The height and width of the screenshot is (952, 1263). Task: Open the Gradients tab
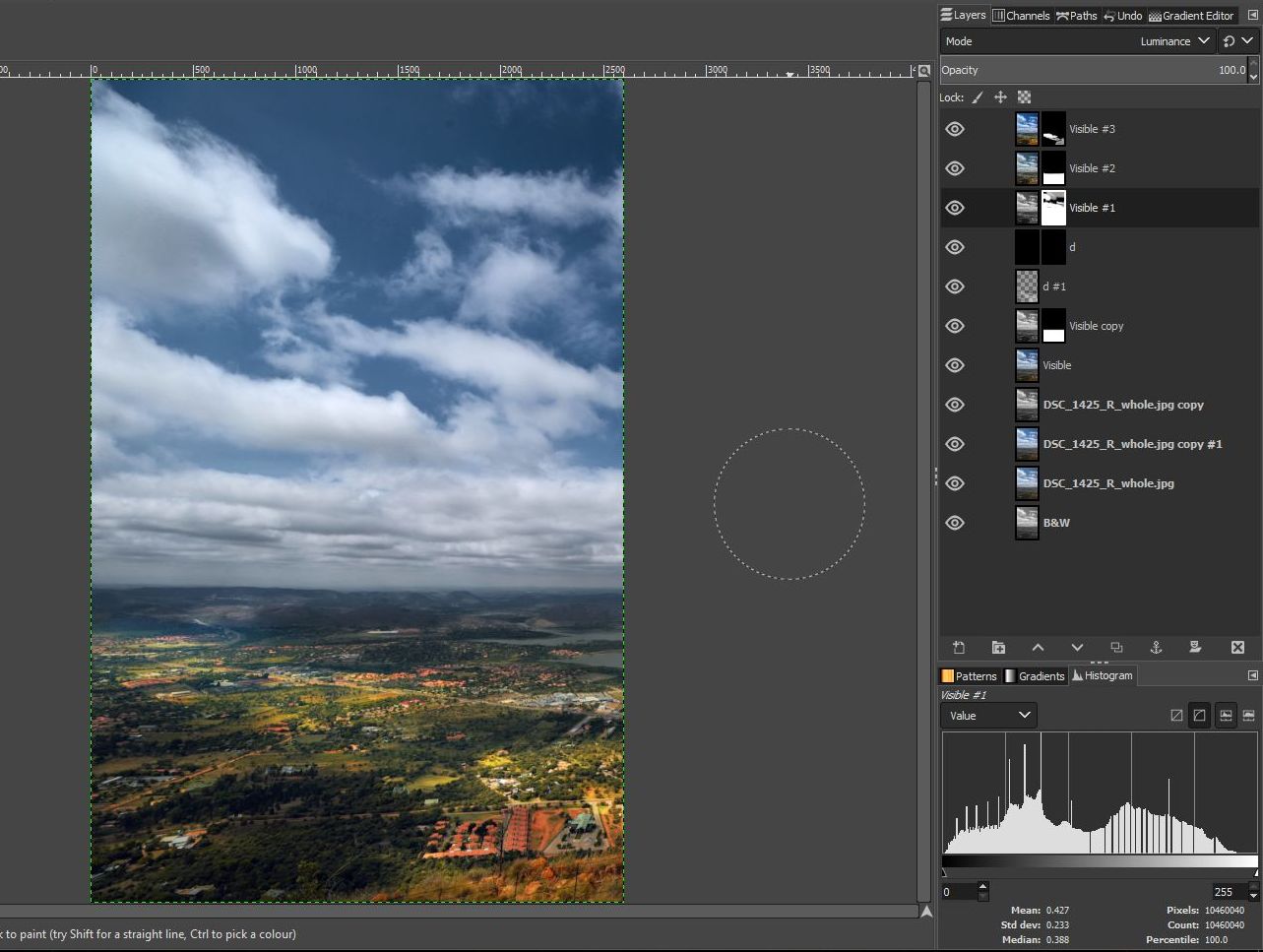pyautogui.click(x=1035, y=676)
